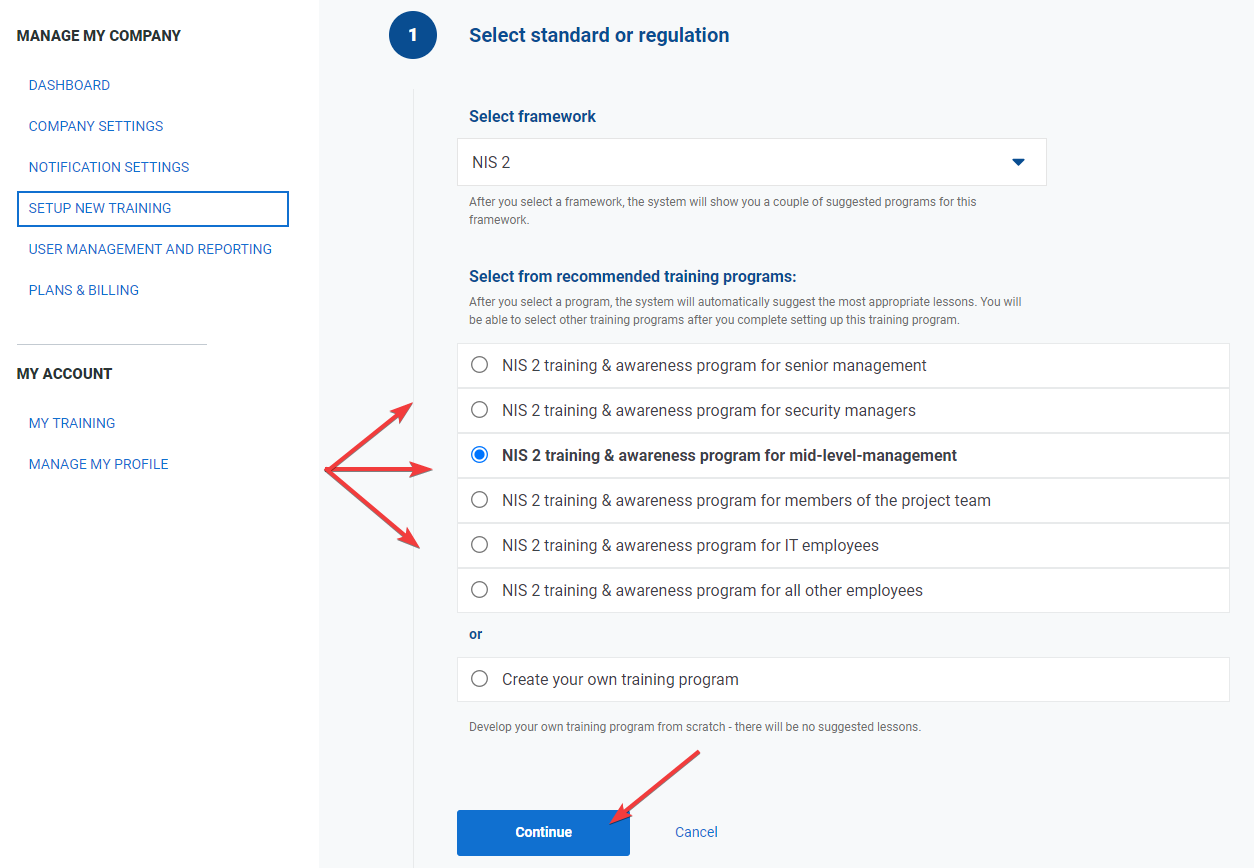Select the mid-level-management program radio button

480,455
